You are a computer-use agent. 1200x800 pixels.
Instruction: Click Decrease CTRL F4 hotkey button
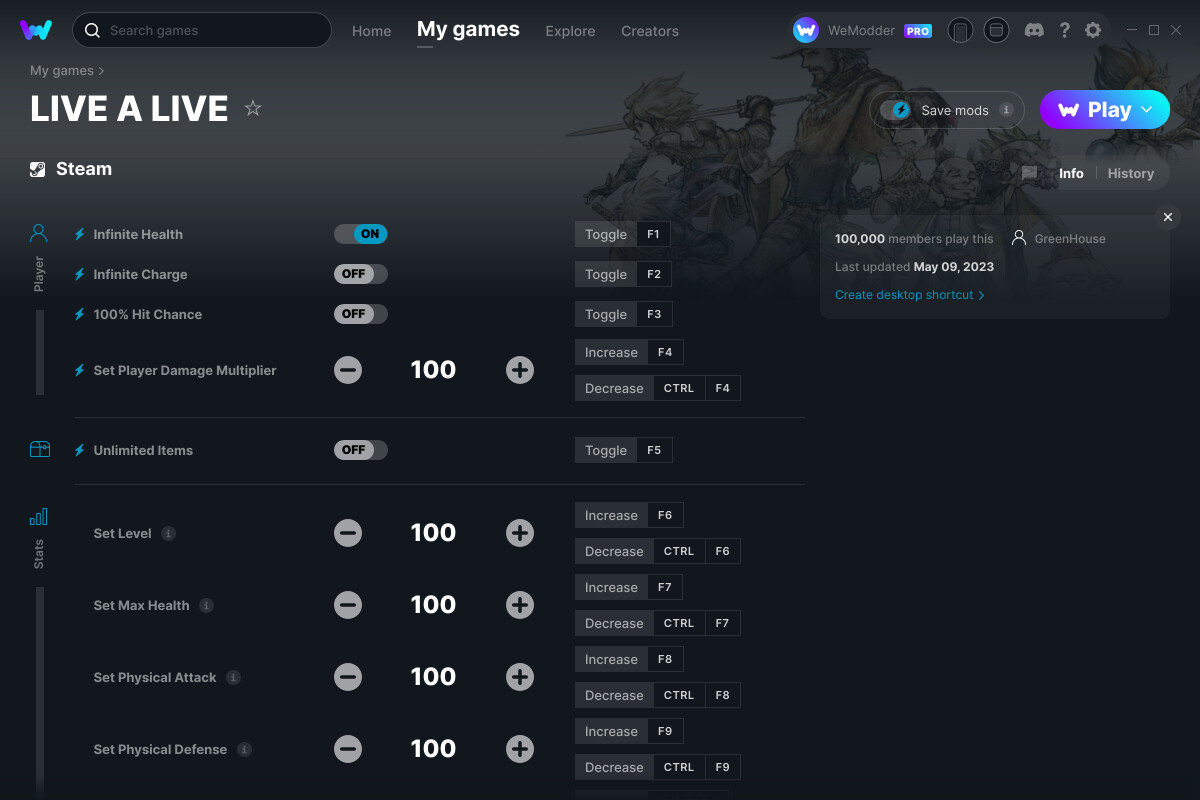click(x=658, y=388)
